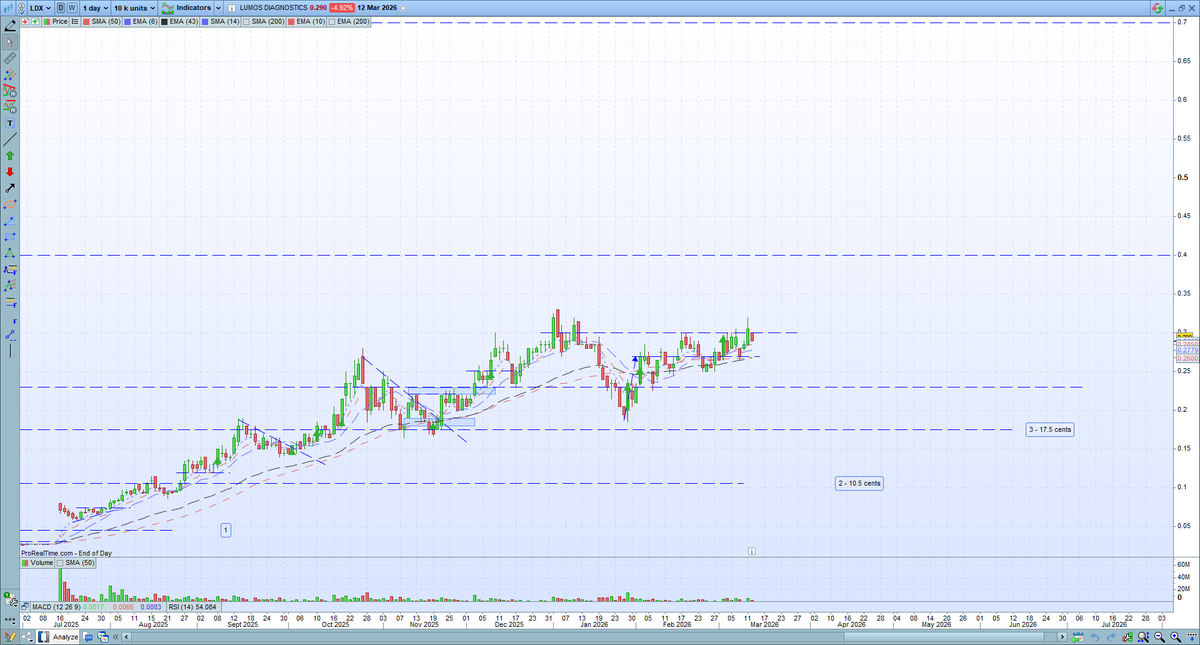Select the diagonal line drawing tool
This screenshot has width=1200, height=645.
point(10,138)
